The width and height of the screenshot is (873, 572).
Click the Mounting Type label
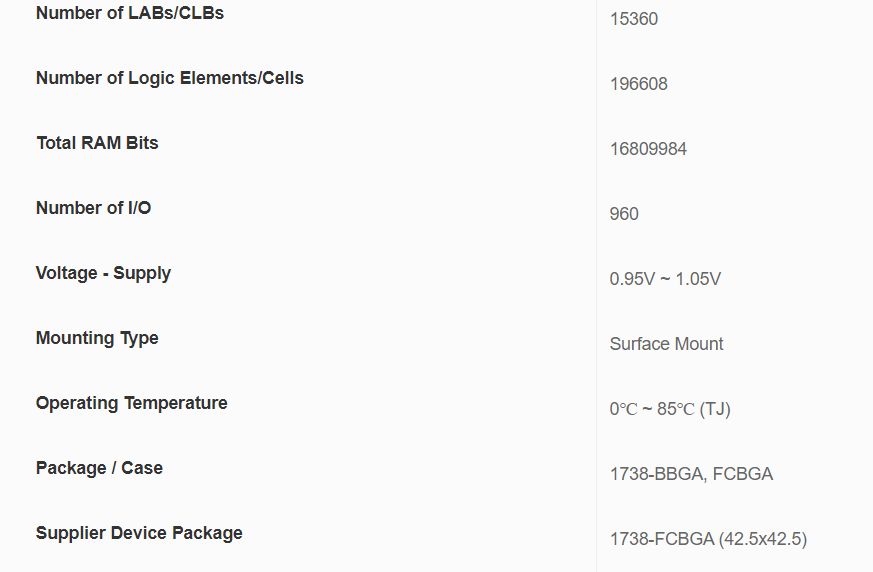coord(97,338)
